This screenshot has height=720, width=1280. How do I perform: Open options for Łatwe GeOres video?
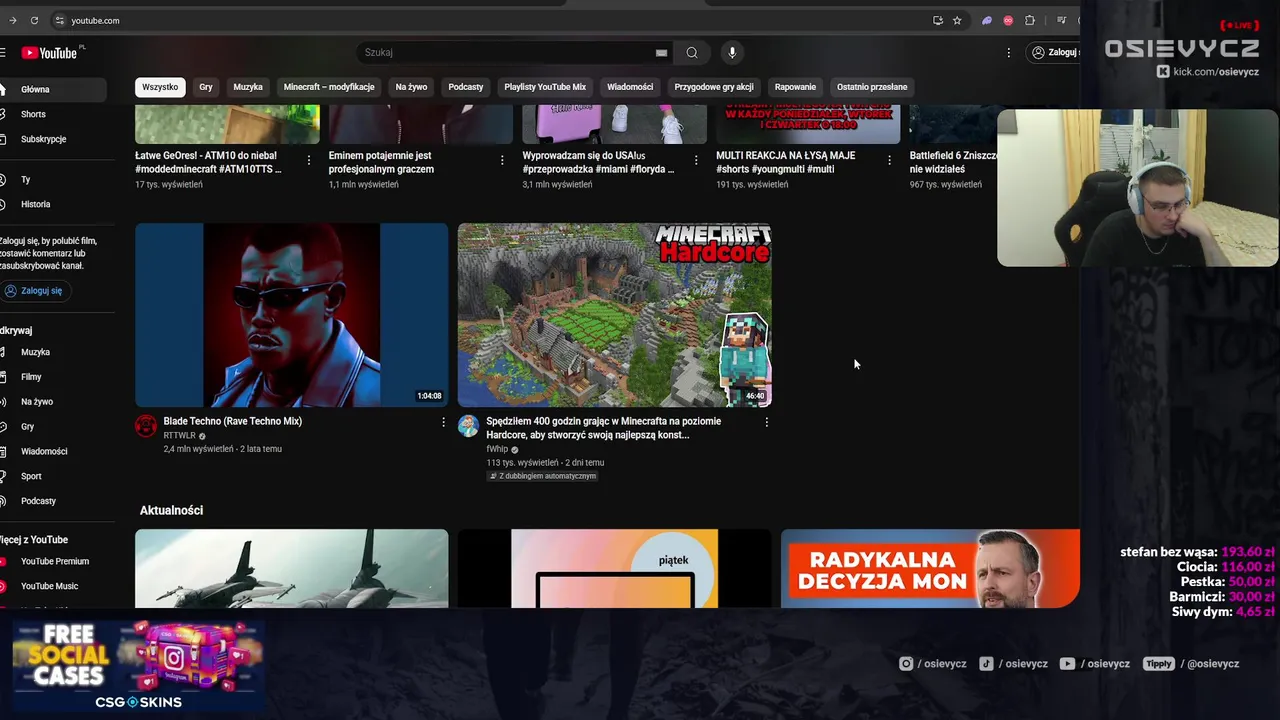point(308,160)
